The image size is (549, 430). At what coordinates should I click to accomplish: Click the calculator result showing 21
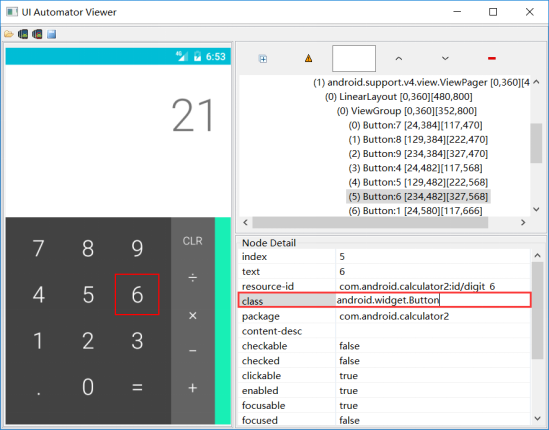(x=193, y=115)
